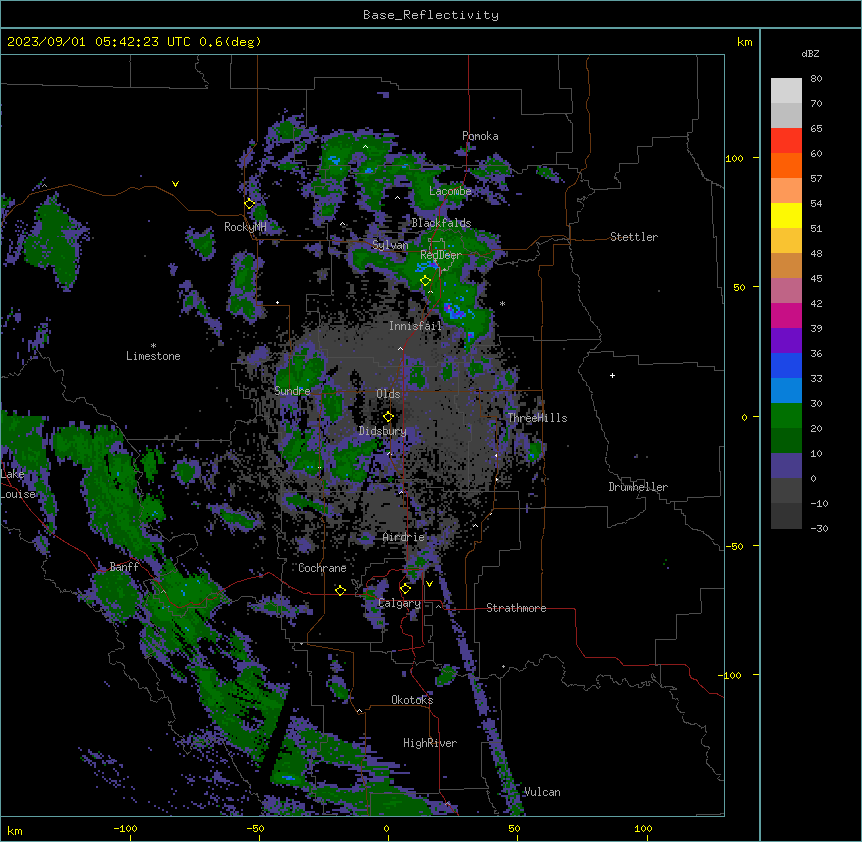Select the purple 39 dBZ legend swatch

[786, 340]
